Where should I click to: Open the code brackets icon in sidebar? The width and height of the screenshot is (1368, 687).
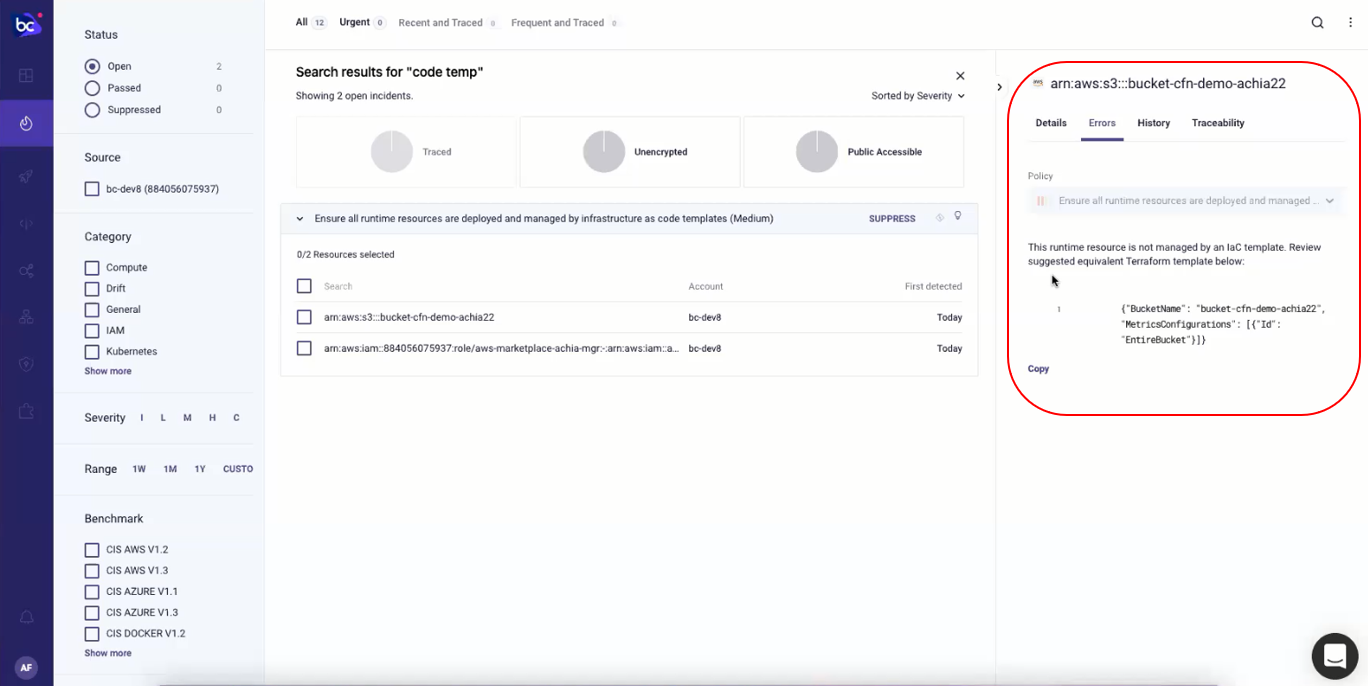26,224
